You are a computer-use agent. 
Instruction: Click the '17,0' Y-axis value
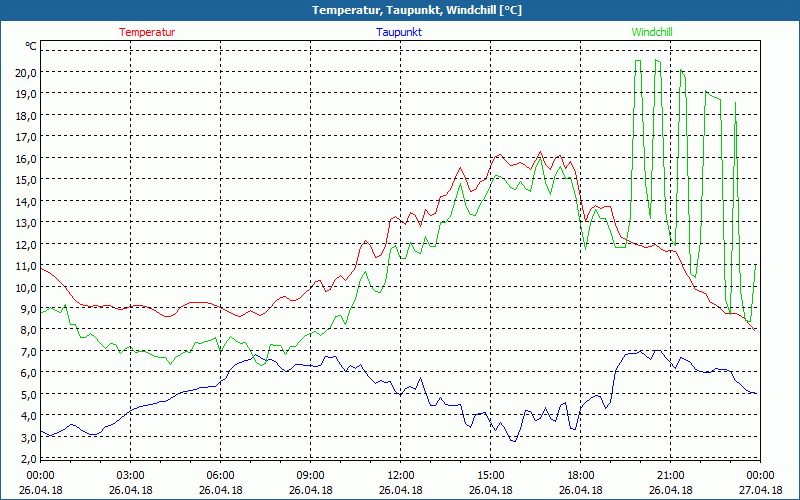[x=26, y=137]
